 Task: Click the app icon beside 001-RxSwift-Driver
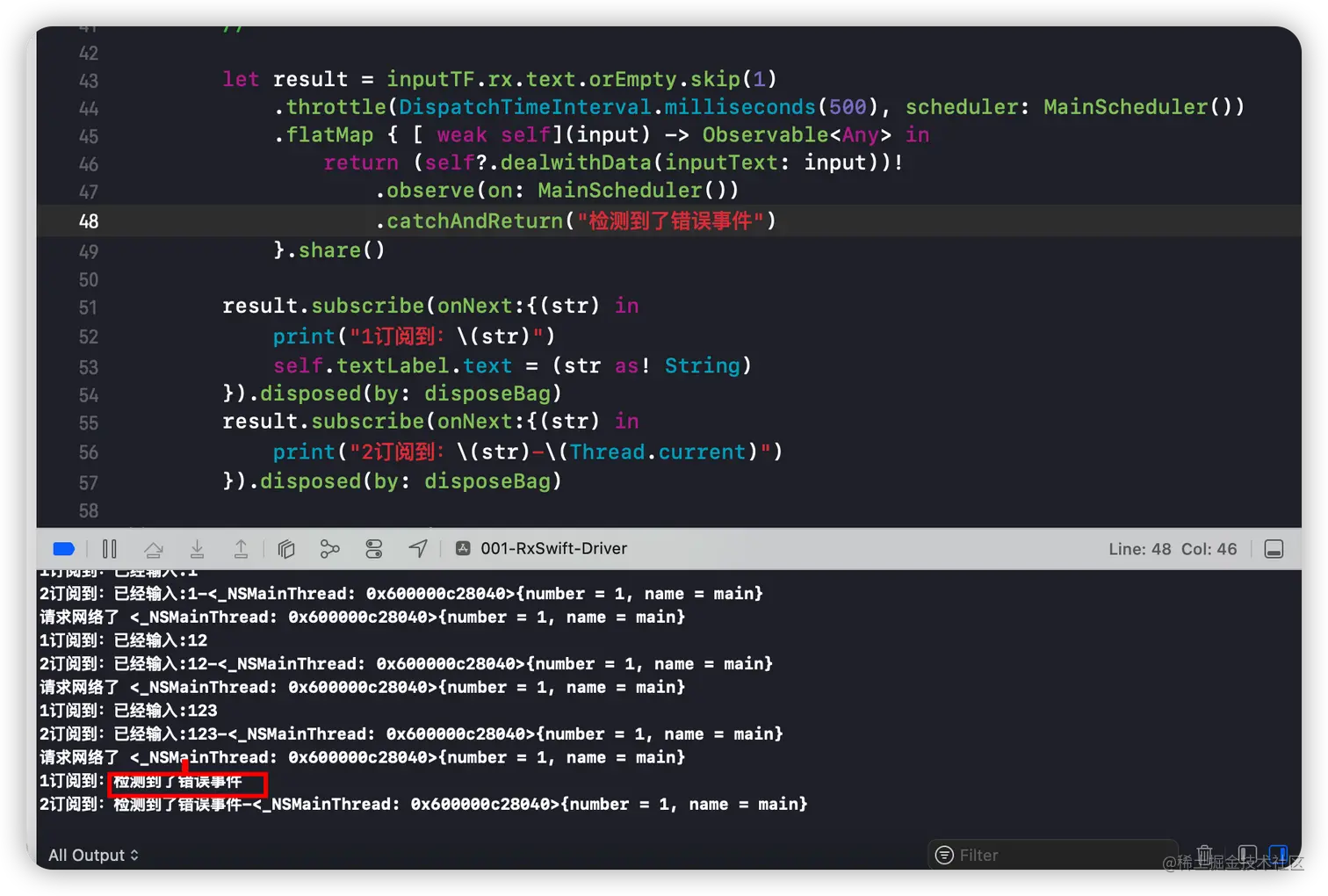coord(463,548)
